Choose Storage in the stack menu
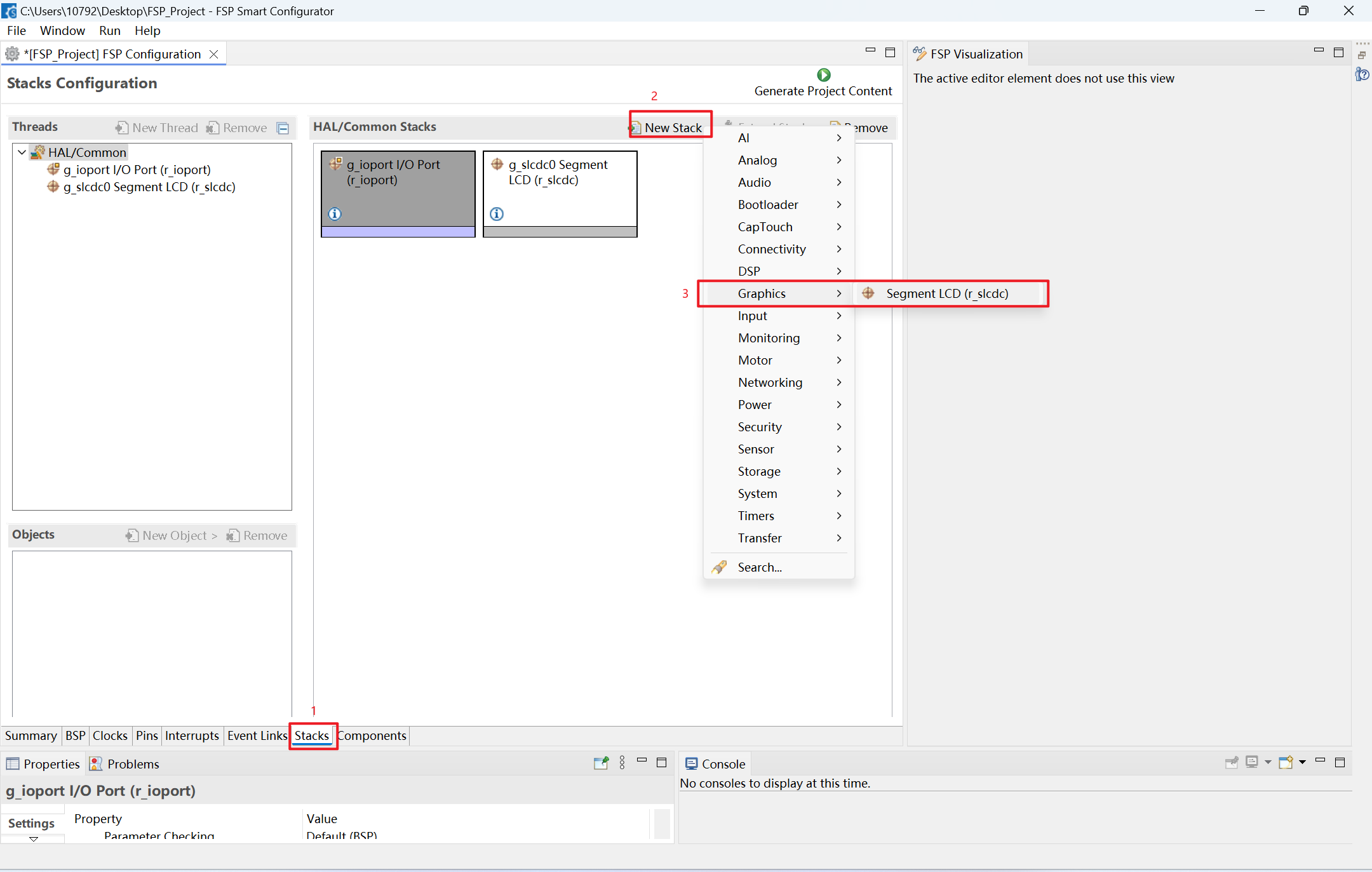Image resolution: width=1372 pixels, height=872 pixels. point(779,471)
